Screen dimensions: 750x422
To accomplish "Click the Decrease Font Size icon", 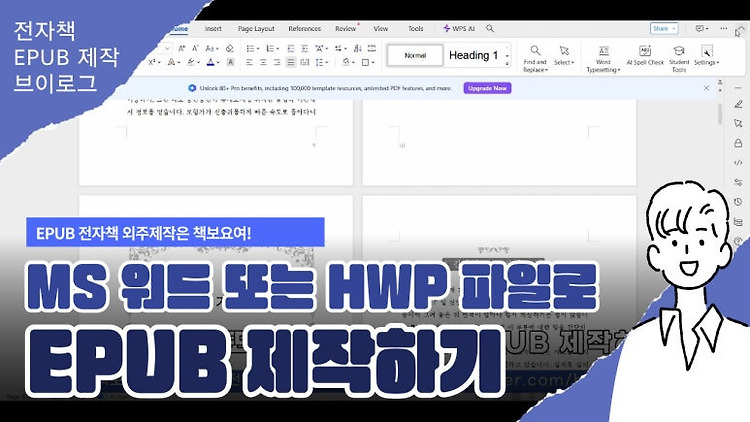I will pyautogui.click(x=195, y=48).
